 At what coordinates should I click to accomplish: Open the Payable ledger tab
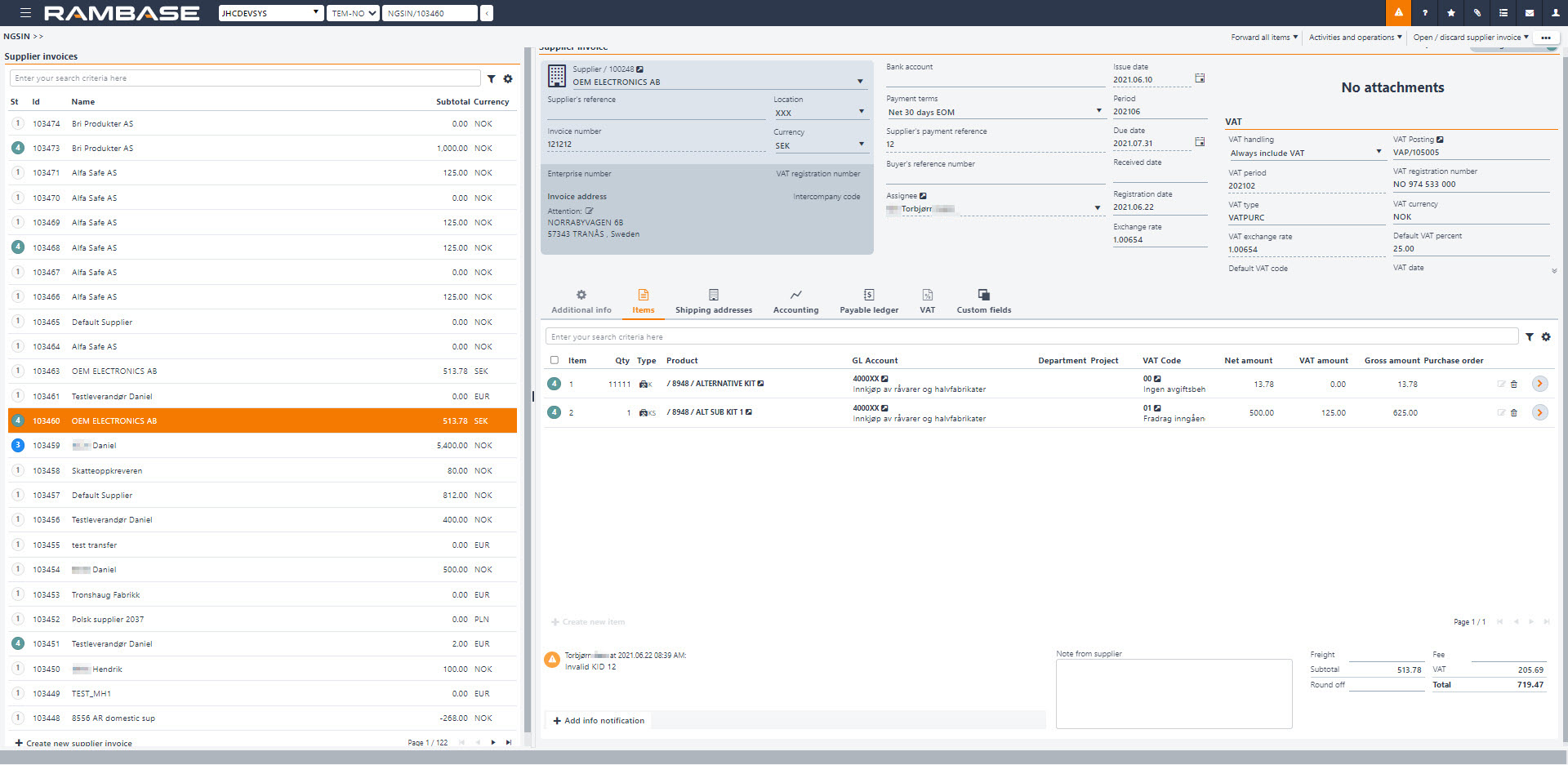(x=869, y=300)
